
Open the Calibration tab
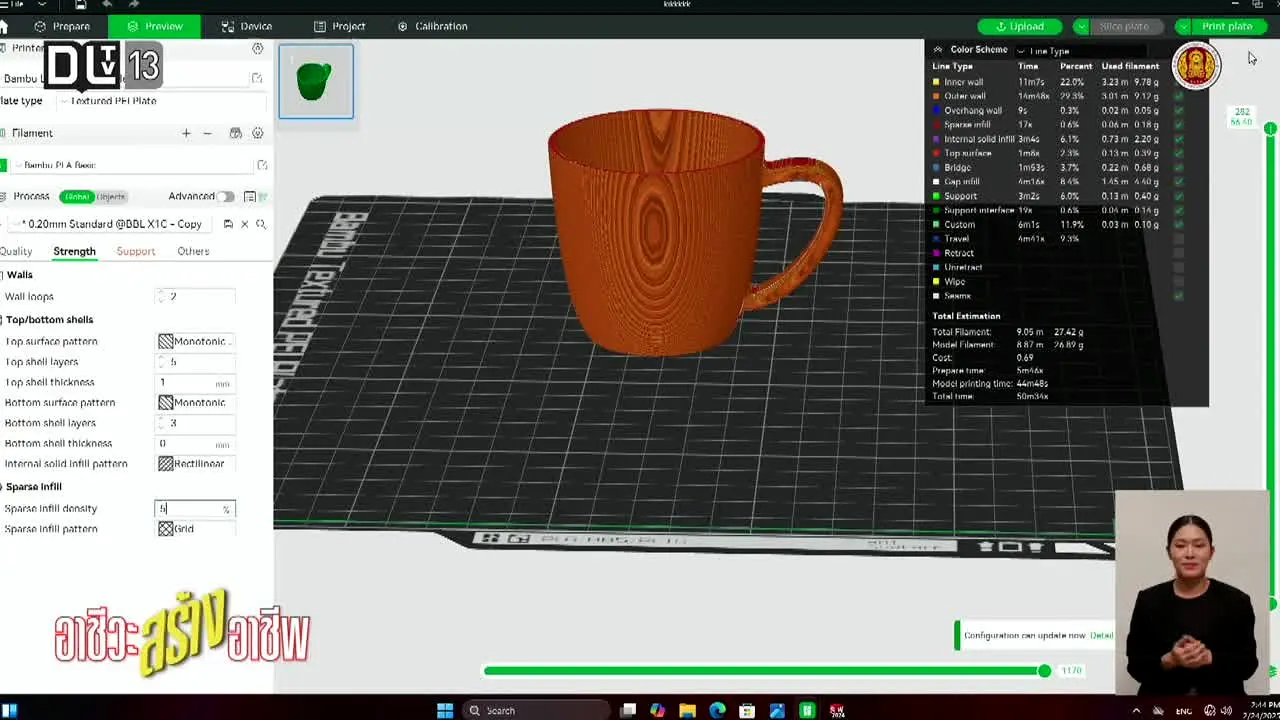433,26
